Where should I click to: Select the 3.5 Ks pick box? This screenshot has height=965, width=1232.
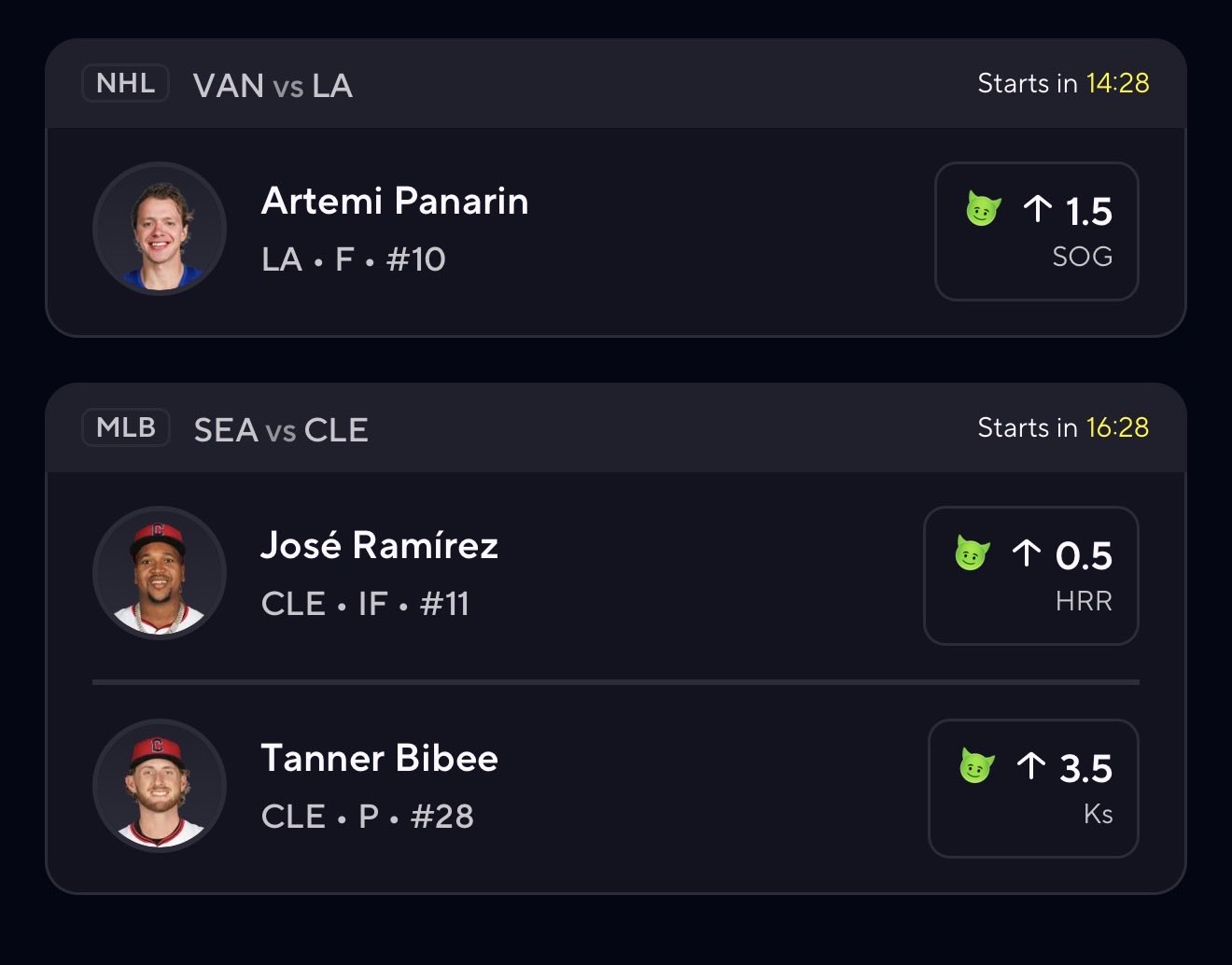(x=1033, y=789)
